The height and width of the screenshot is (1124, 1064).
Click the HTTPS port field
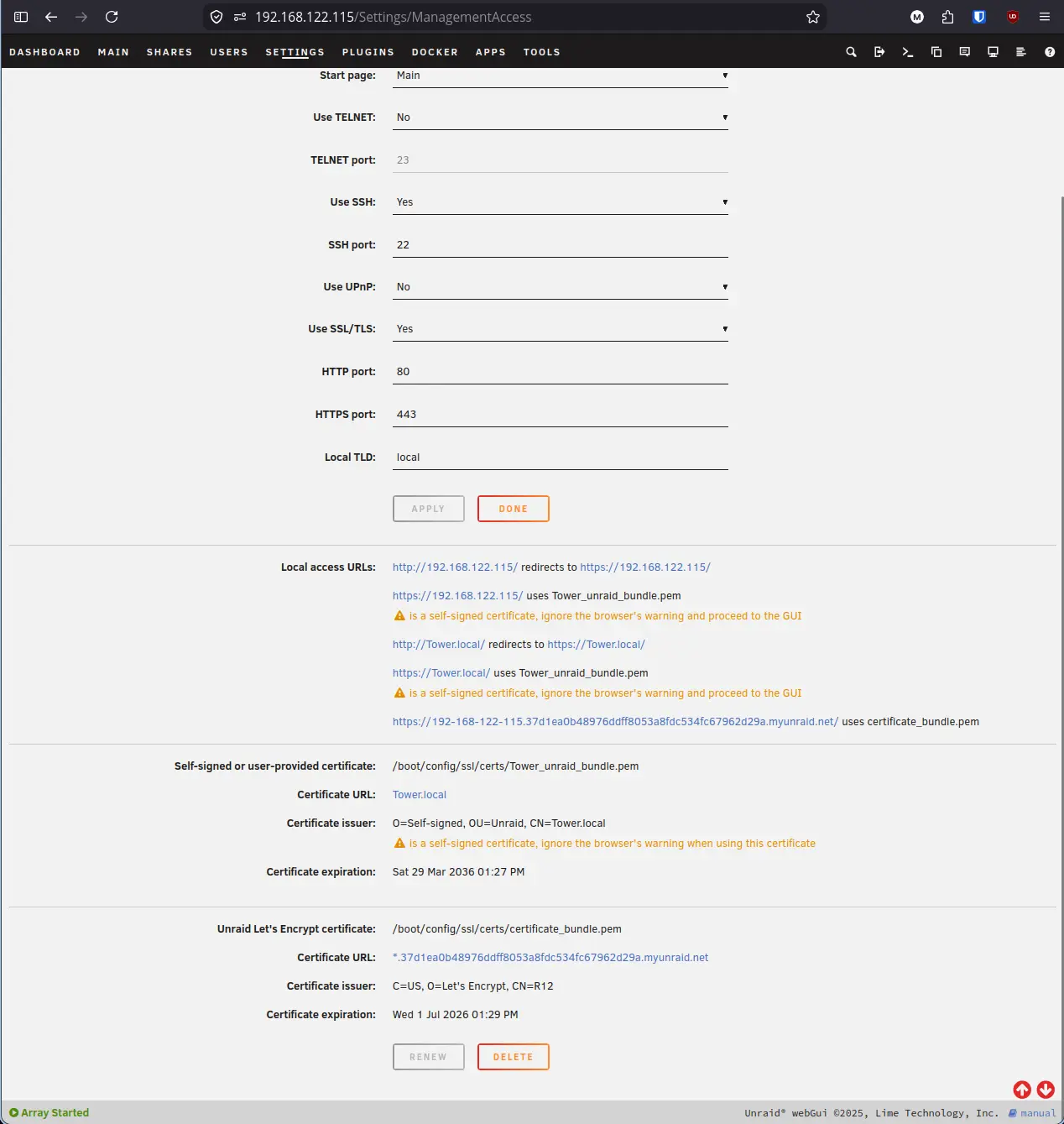click(x=561, y=415)
